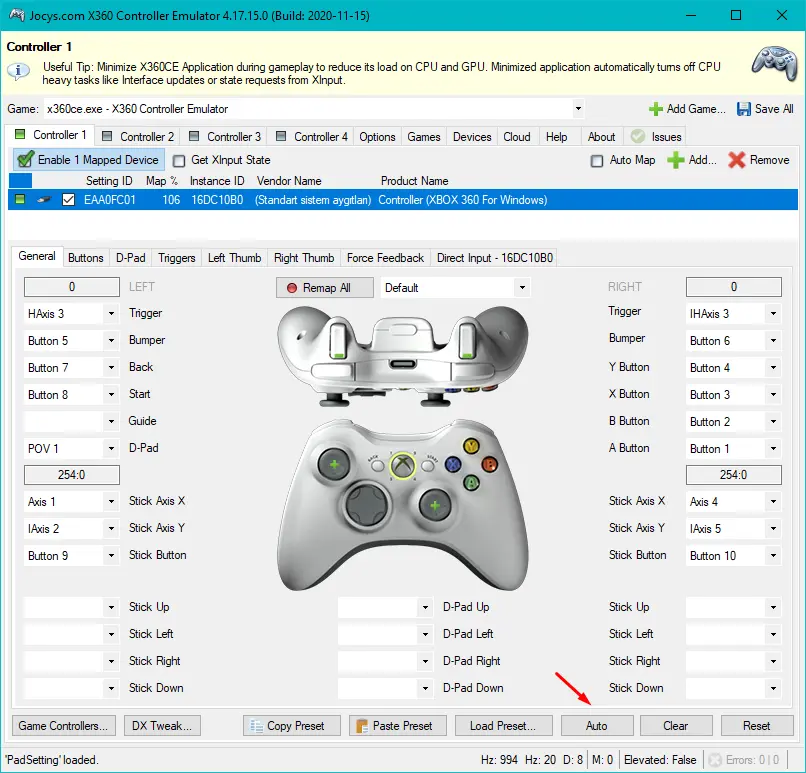This screenshot has width=806, height=773.
Task: Click the green plus Add device icon
Action: 675,160
